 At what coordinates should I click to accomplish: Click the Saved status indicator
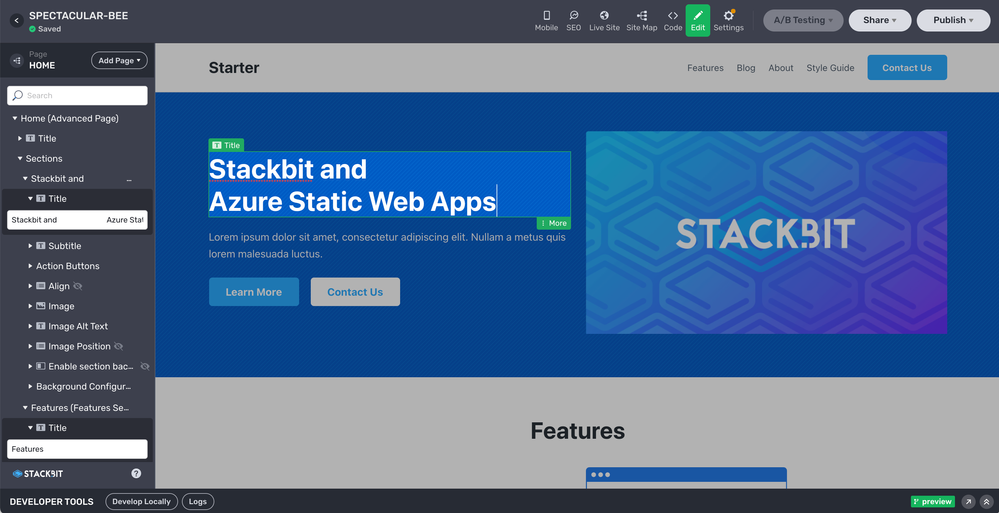pyautogui.click(x=45, y=29)
